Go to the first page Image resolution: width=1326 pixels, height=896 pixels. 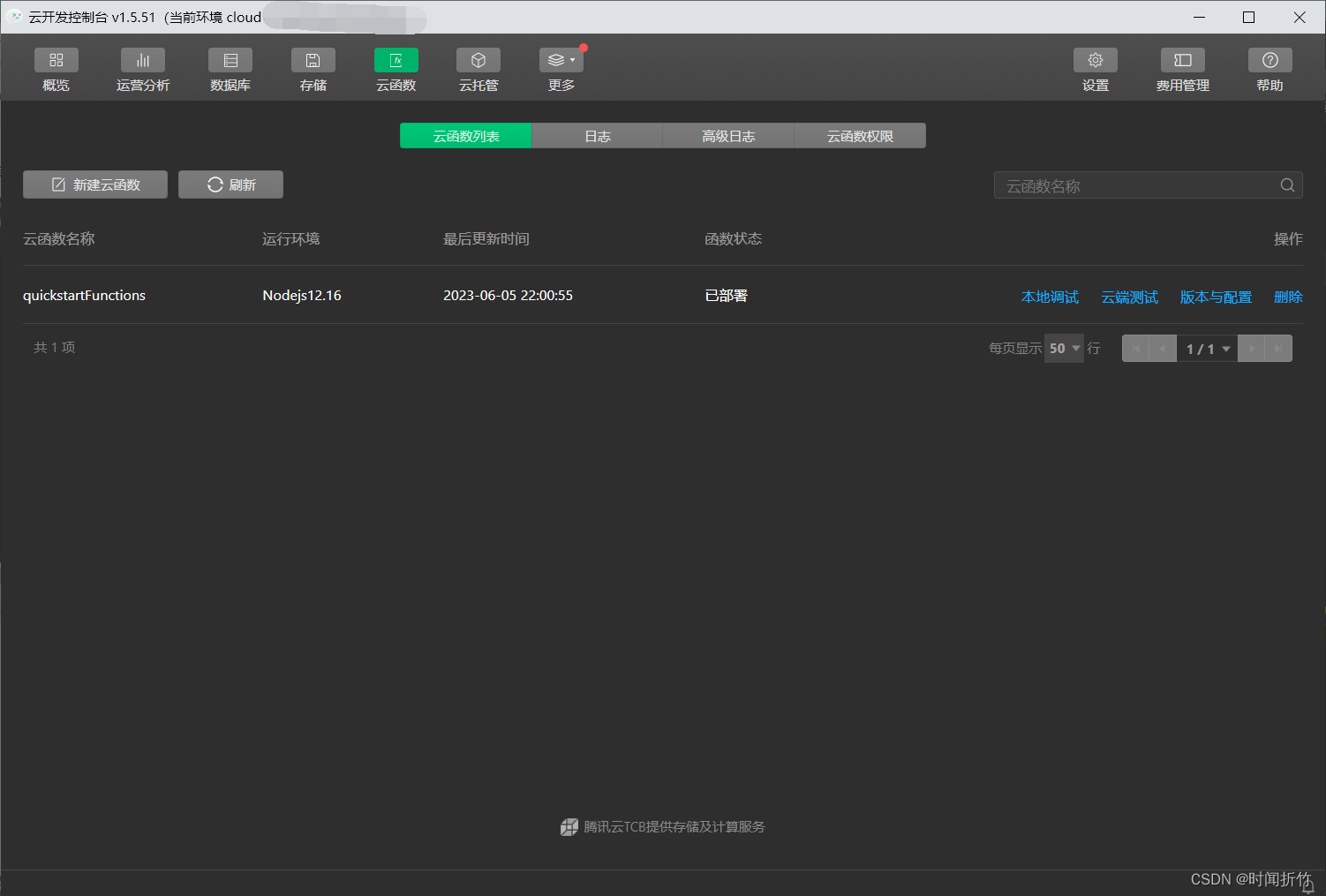point(1135,349)
